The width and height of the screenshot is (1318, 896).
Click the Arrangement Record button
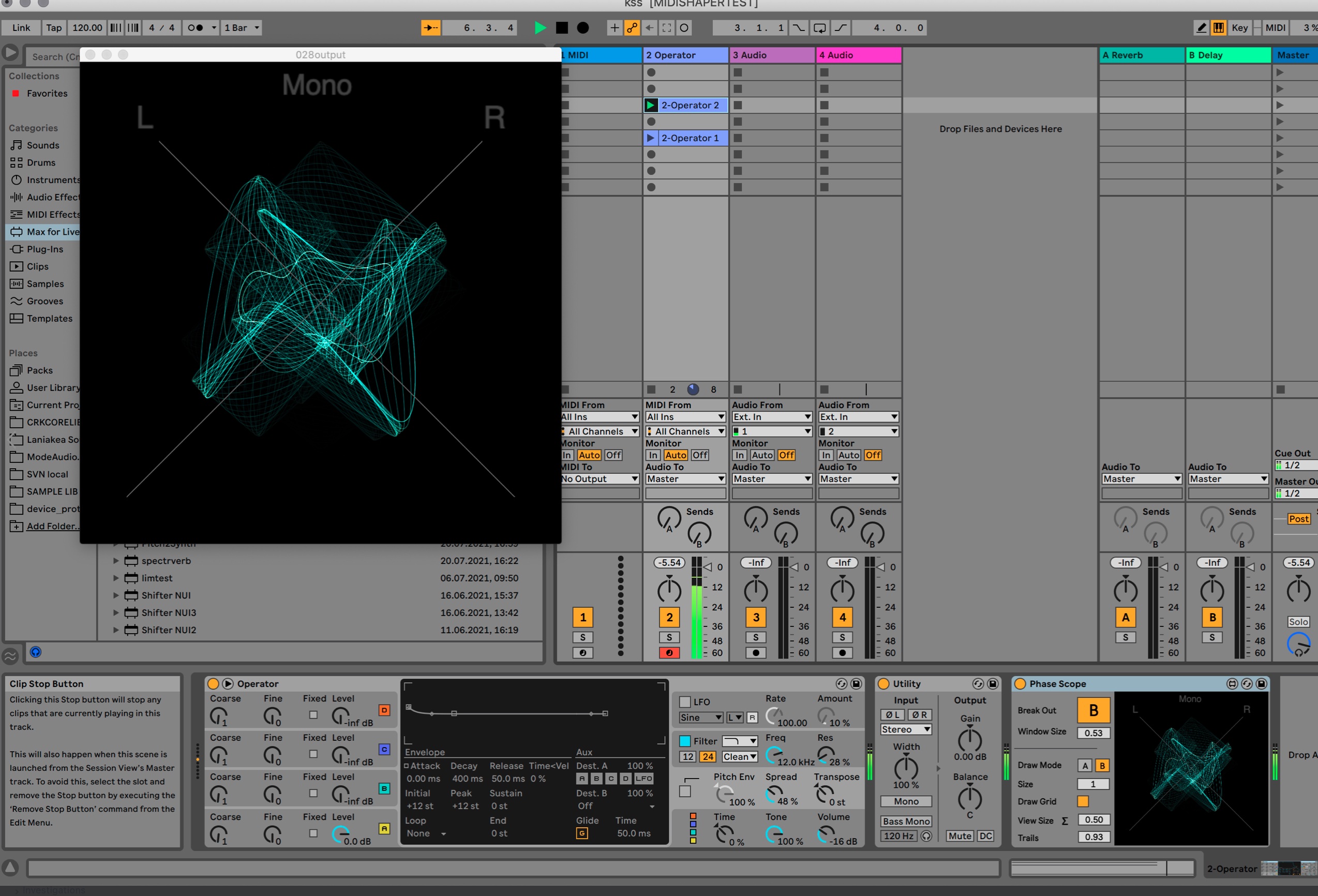[x=582, y=28]
